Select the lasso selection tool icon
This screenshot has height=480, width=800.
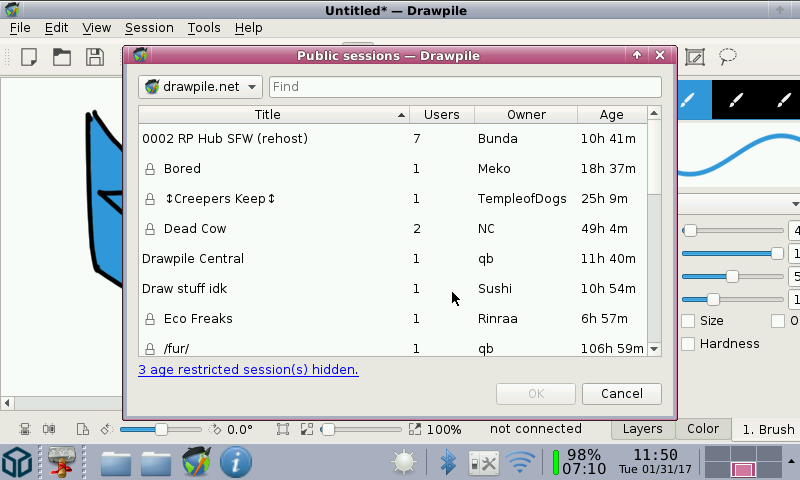point(728,57)
